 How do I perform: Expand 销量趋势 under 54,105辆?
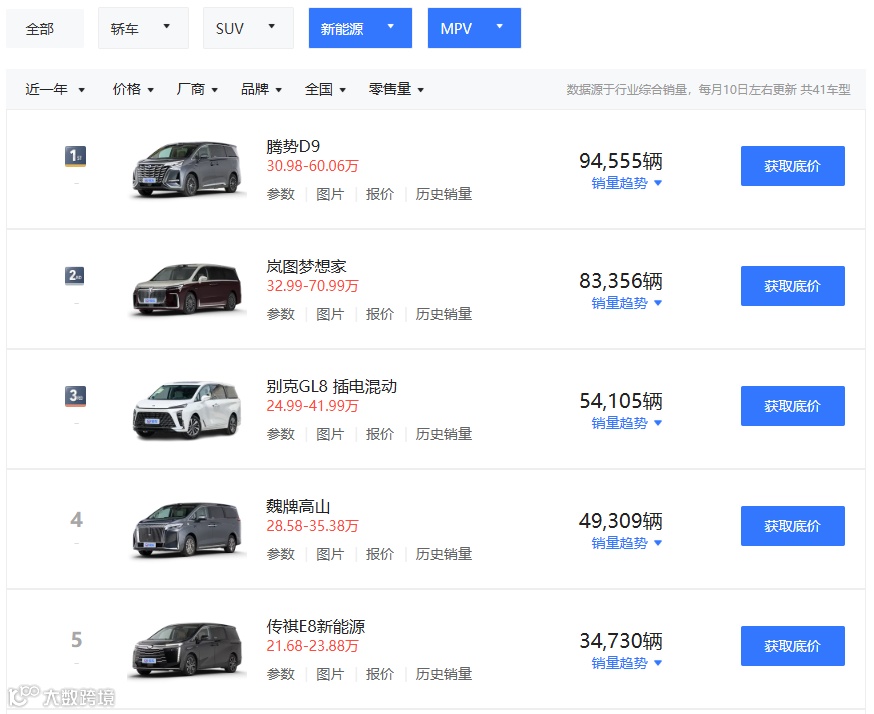pos(627,422)
